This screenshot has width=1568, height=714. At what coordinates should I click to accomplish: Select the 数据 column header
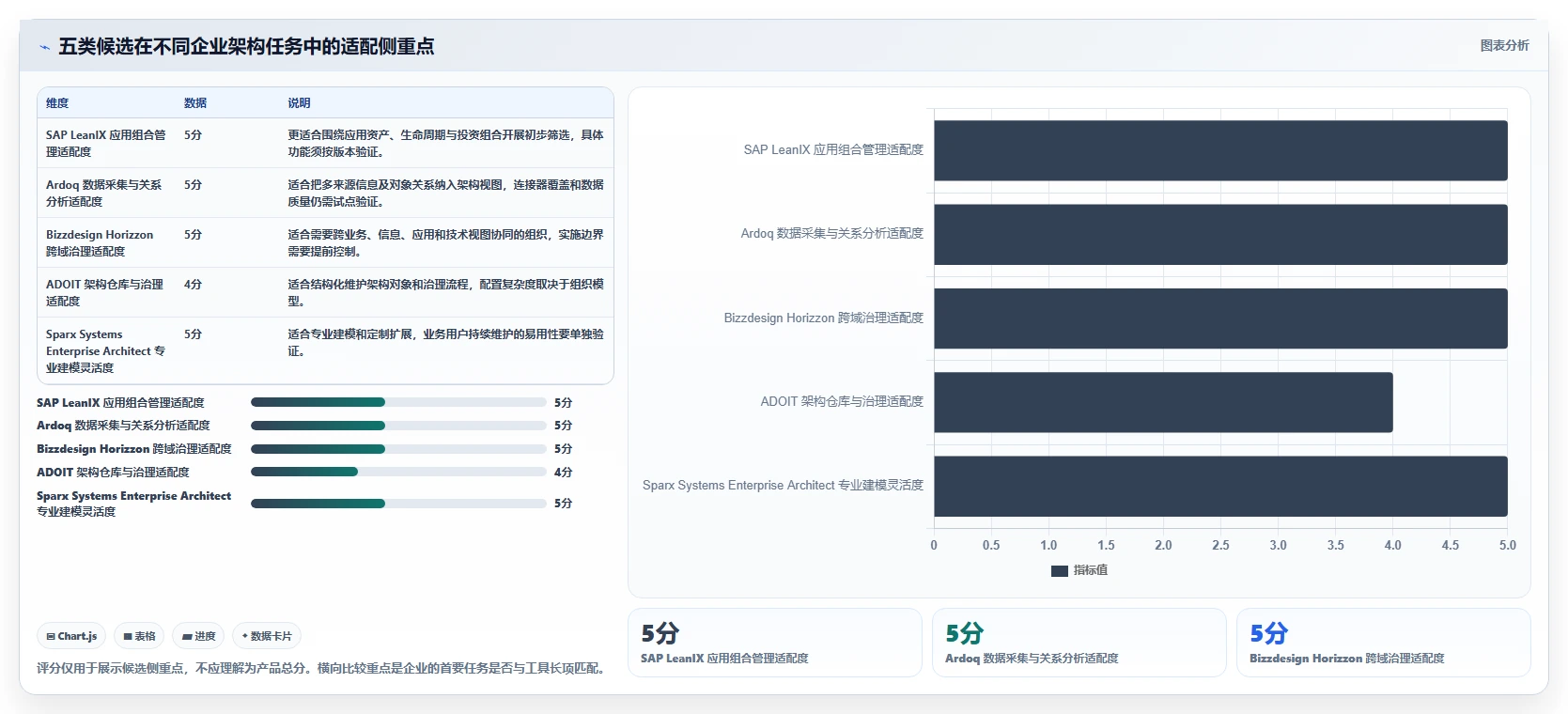tap(195, 103)
